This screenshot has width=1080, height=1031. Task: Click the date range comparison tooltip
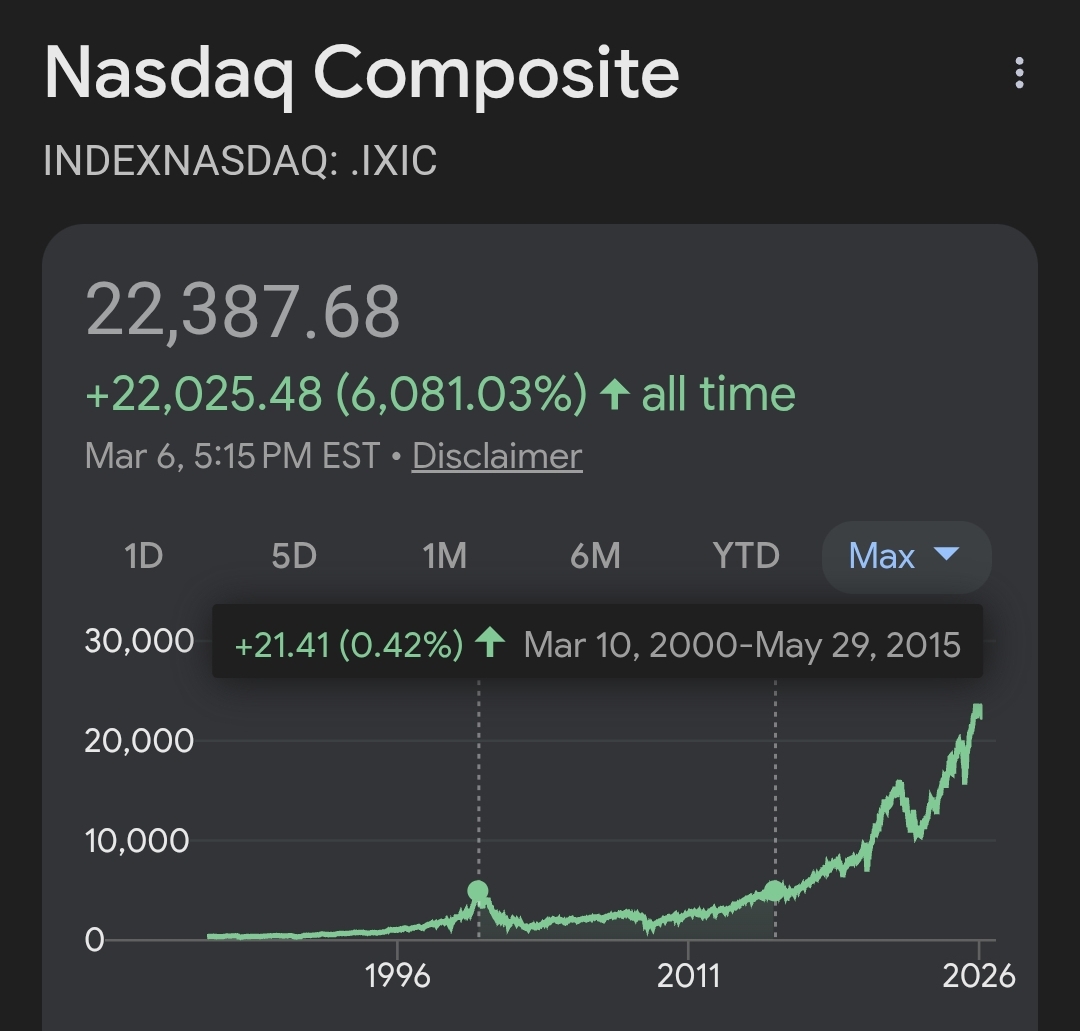(597, 643)
